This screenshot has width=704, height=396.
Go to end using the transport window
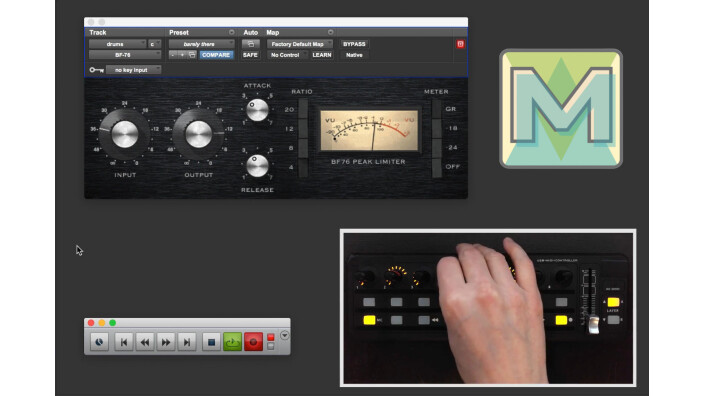tap(187, 342)
